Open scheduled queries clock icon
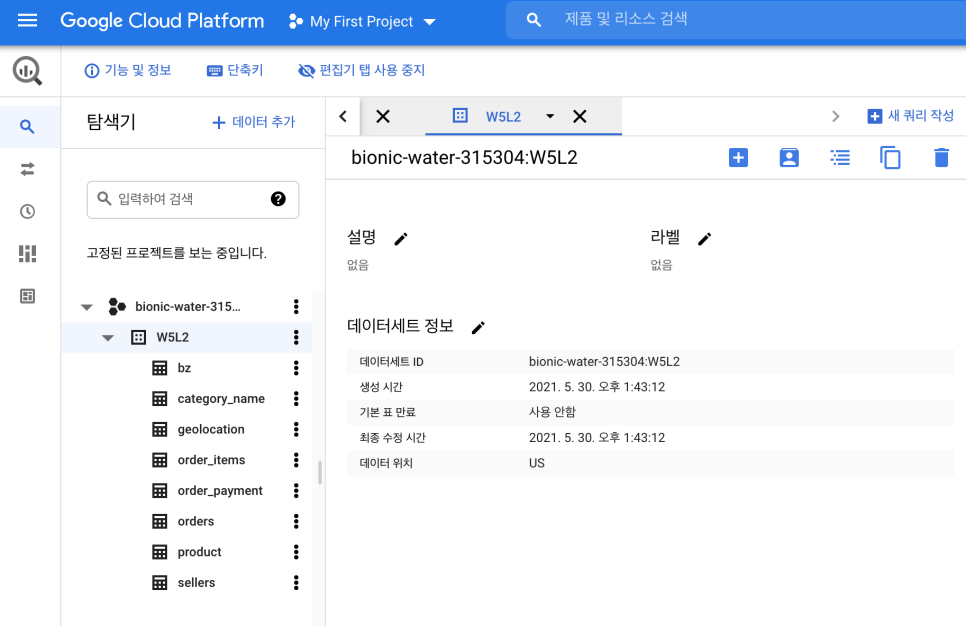The height and width of the screenshot is (626, 966). click(x=27, y=211)
